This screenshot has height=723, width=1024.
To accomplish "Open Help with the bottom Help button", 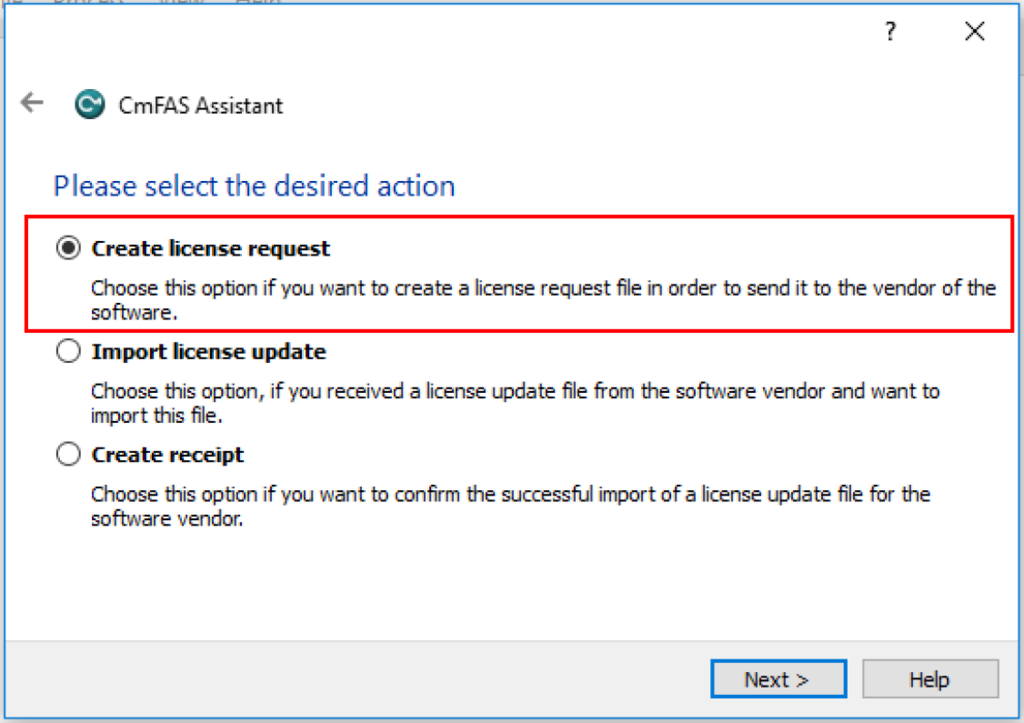I will click(929, 680).
